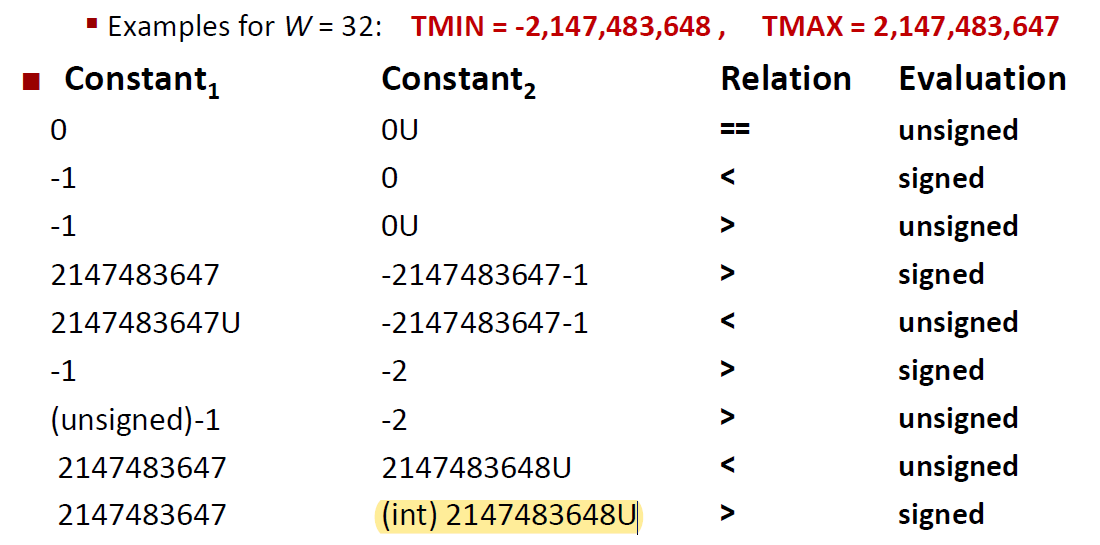This screenshot has height=545, width=1100.
Task: Click the first 0U in Constant2
Action: click(x=400, y=130)
